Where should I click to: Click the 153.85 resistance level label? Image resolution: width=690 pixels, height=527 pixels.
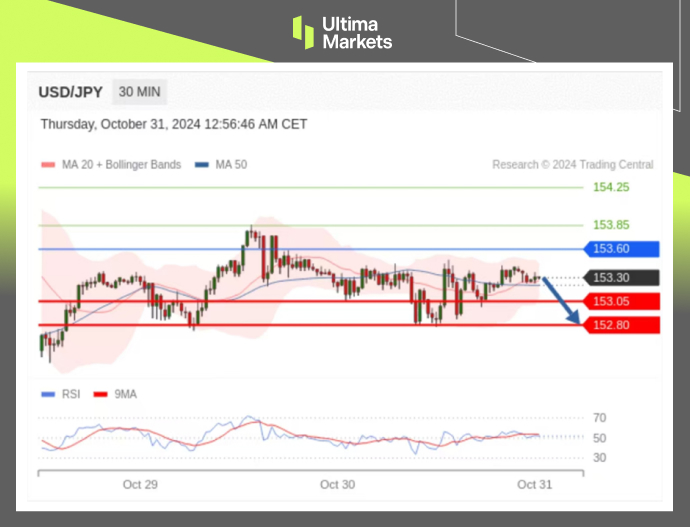coord(611,225)
